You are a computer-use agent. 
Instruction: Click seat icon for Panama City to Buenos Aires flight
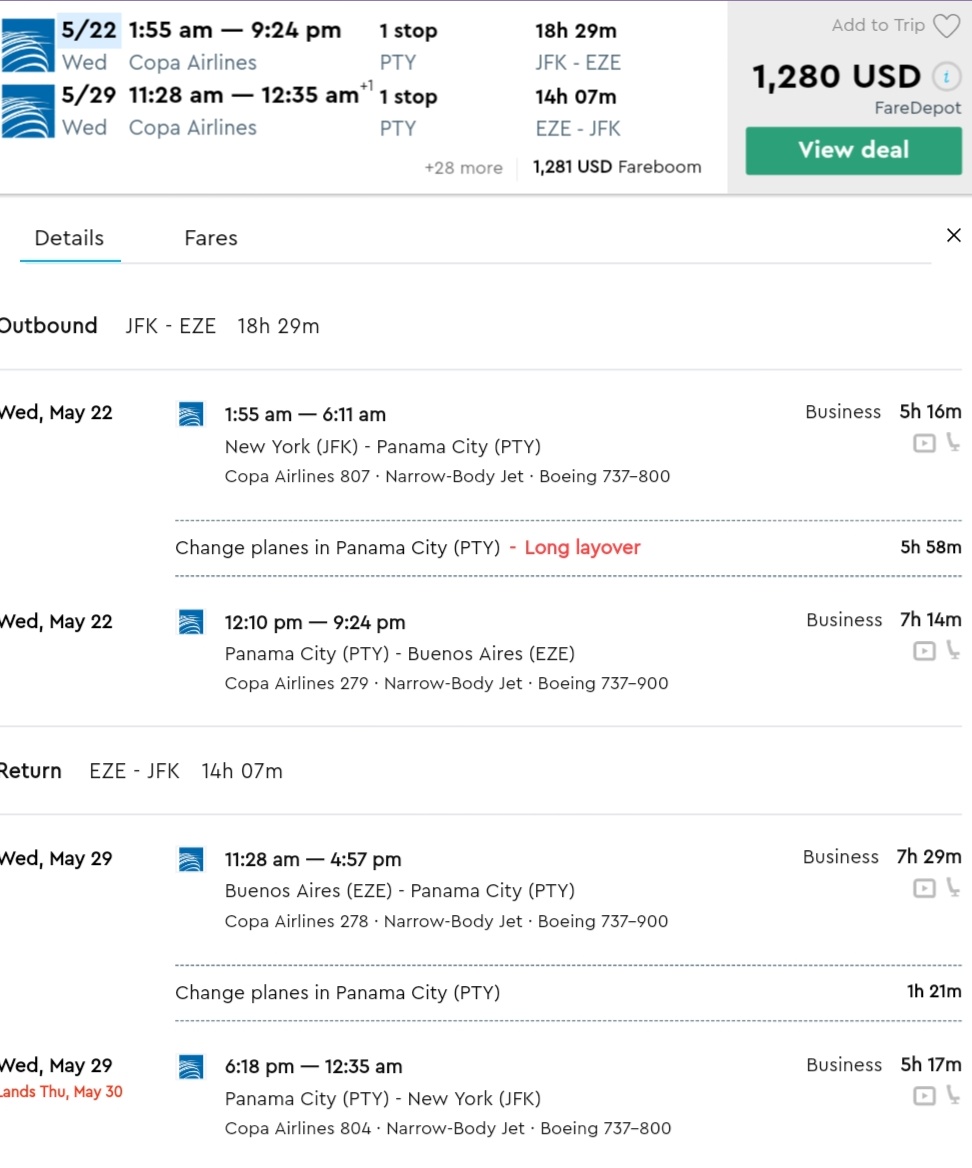point(952,651)
